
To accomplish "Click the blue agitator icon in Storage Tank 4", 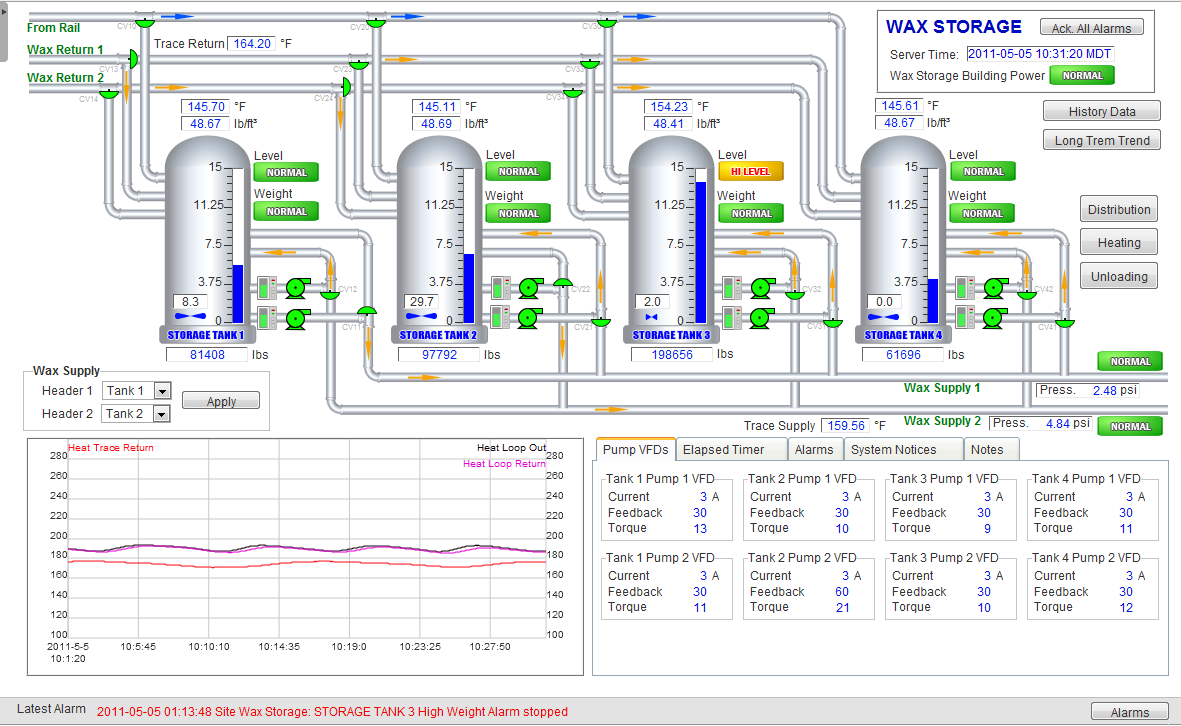I will 883,317.
